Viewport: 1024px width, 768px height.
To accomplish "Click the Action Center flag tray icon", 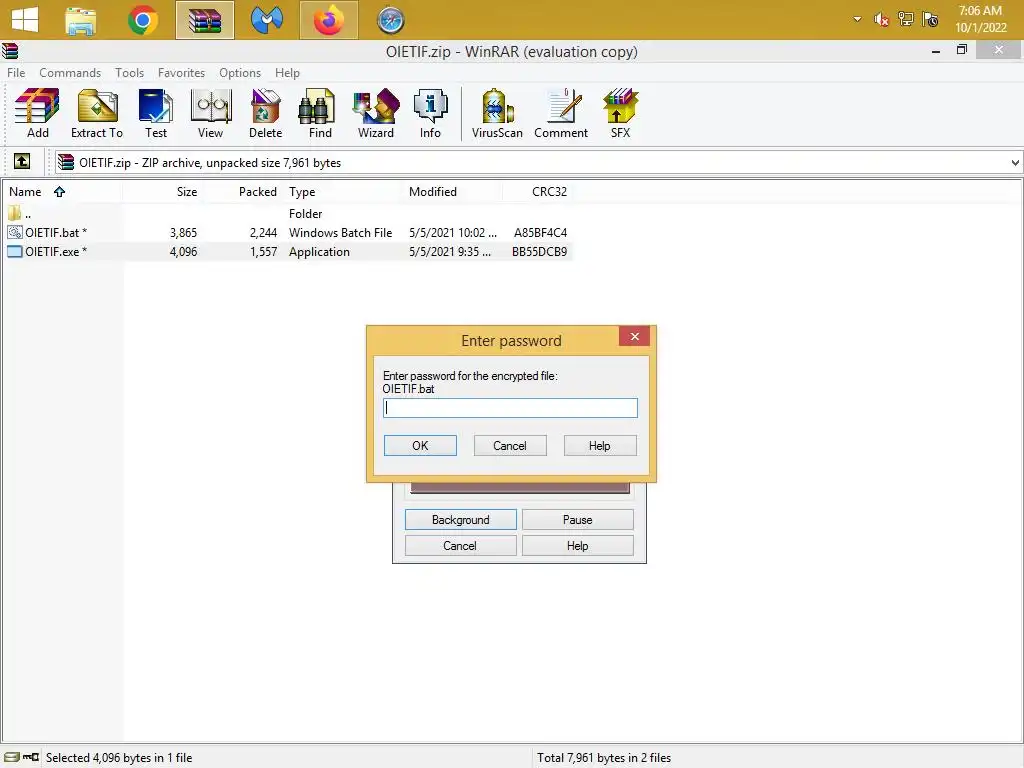I will click(930, 19).
